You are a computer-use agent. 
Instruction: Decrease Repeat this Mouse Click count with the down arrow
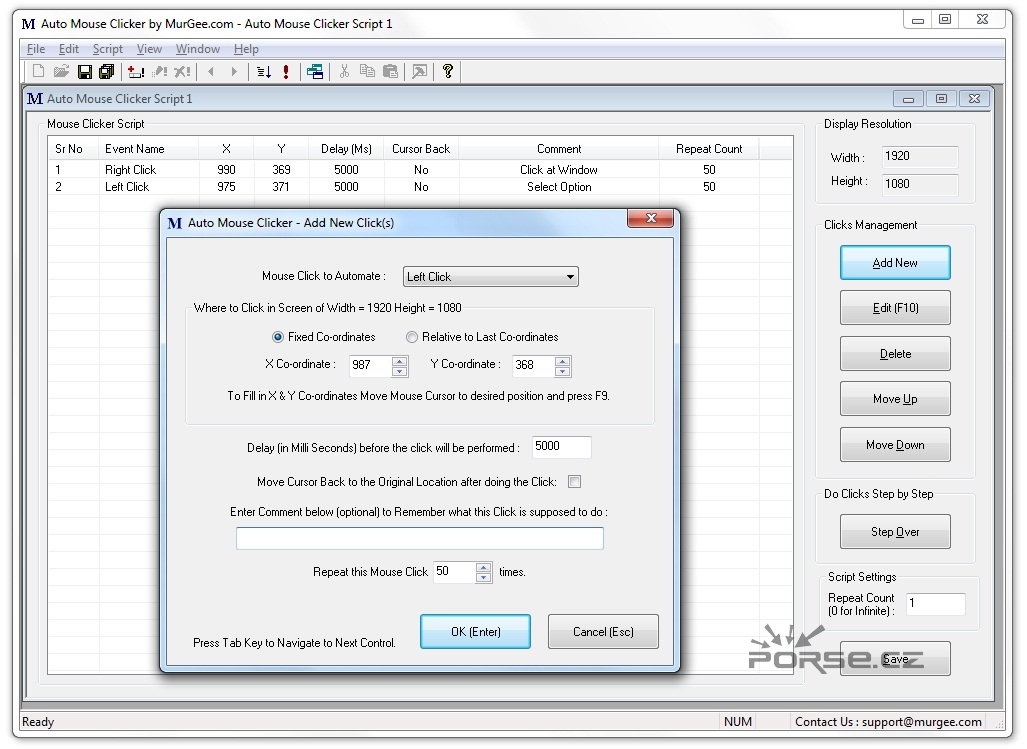[483, 577]
